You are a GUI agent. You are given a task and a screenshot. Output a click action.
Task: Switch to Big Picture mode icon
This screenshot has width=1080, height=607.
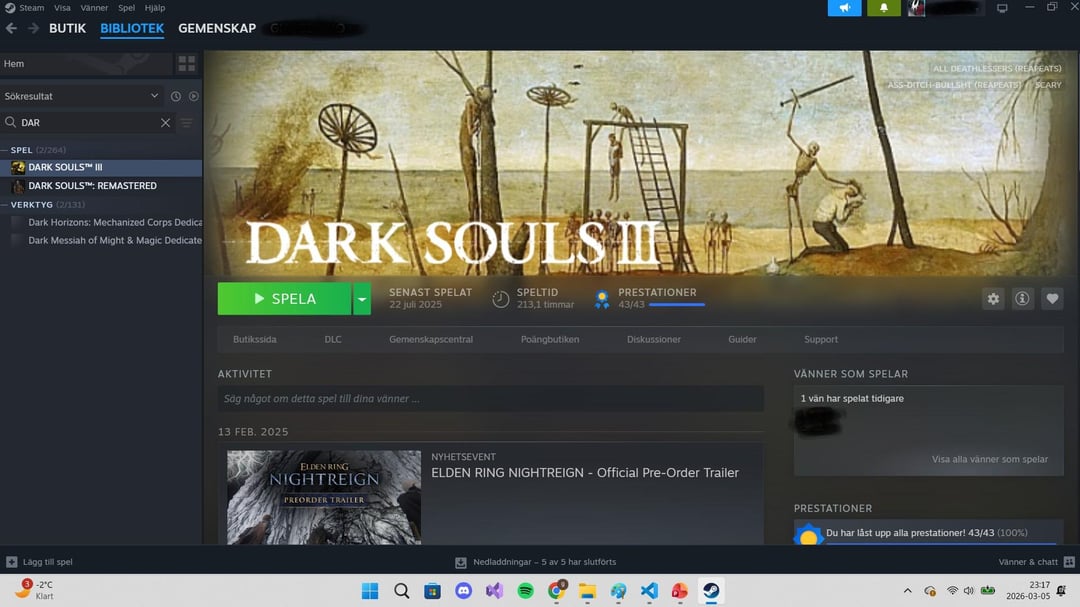[1002, 8]
